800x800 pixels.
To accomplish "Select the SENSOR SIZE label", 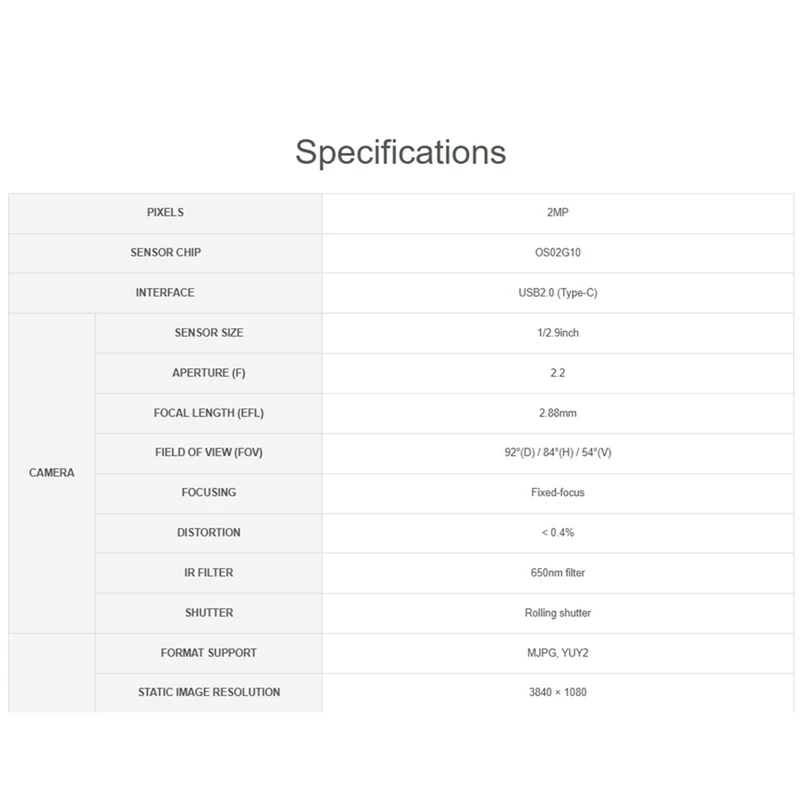I will point(208,333).
